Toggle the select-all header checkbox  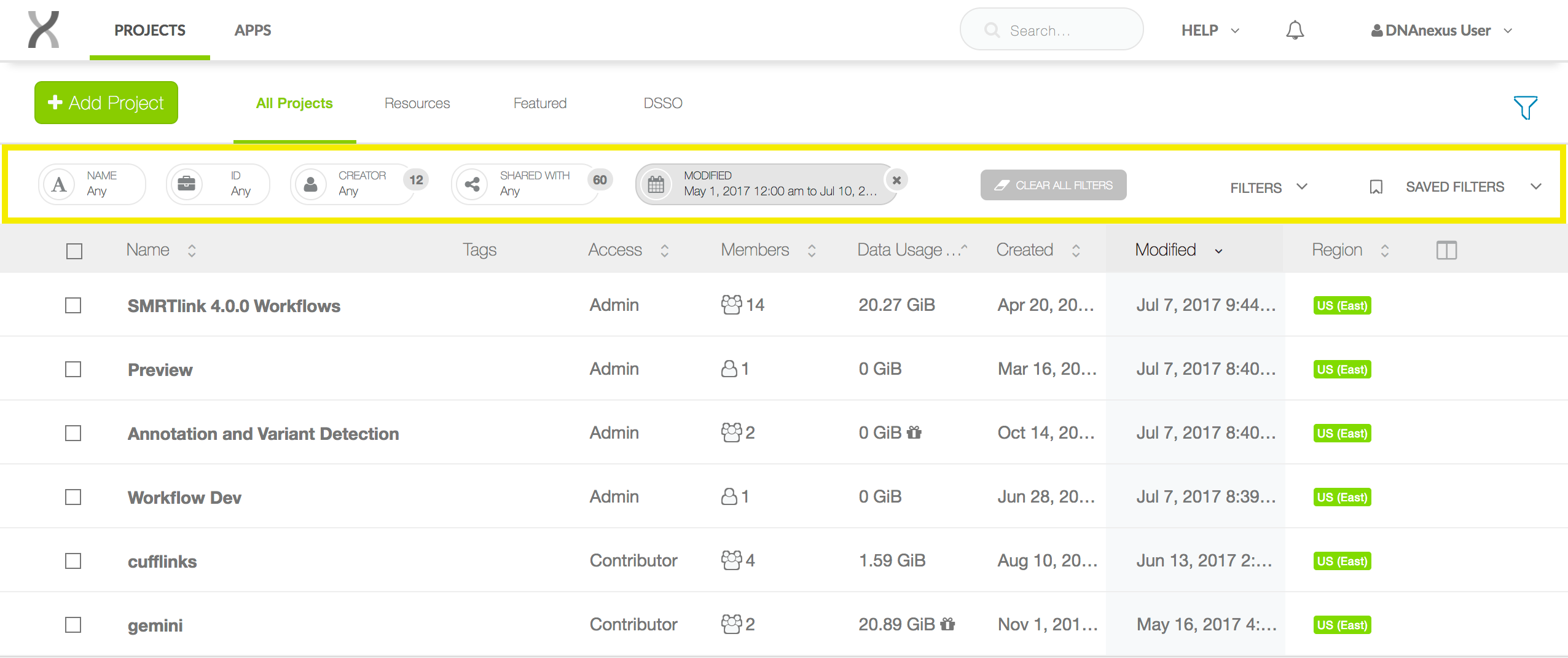[x=74, y=251]
